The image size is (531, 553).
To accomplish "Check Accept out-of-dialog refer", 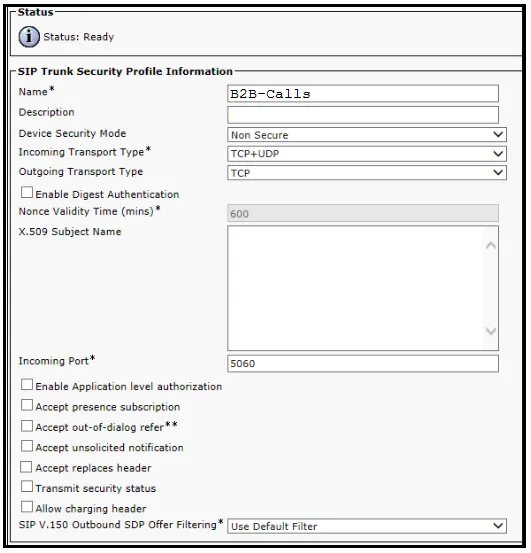I will [x=27, y=426].
